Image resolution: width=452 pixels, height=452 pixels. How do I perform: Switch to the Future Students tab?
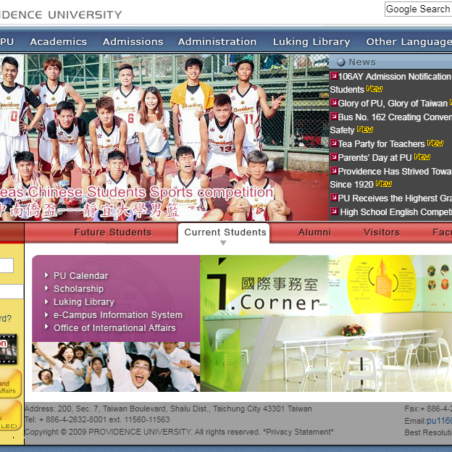tap(113, 232)
